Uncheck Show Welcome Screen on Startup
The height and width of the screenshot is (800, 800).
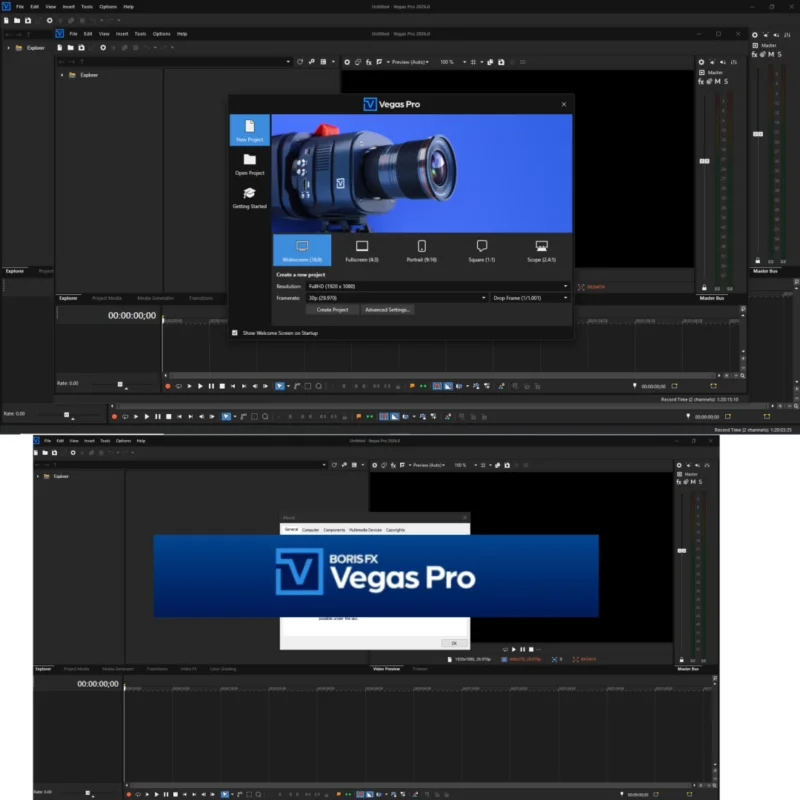[x=235, y=332]
